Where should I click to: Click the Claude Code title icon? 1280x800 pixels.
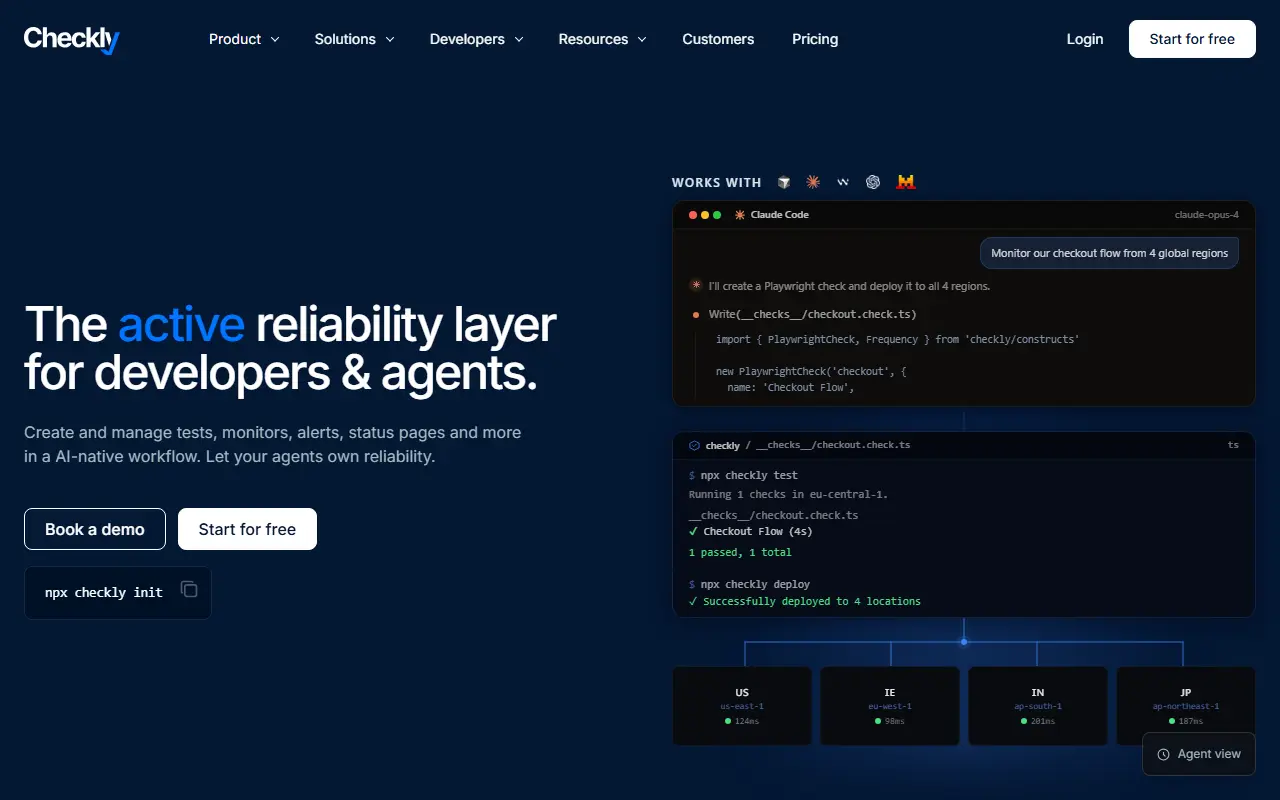(740, 215)
